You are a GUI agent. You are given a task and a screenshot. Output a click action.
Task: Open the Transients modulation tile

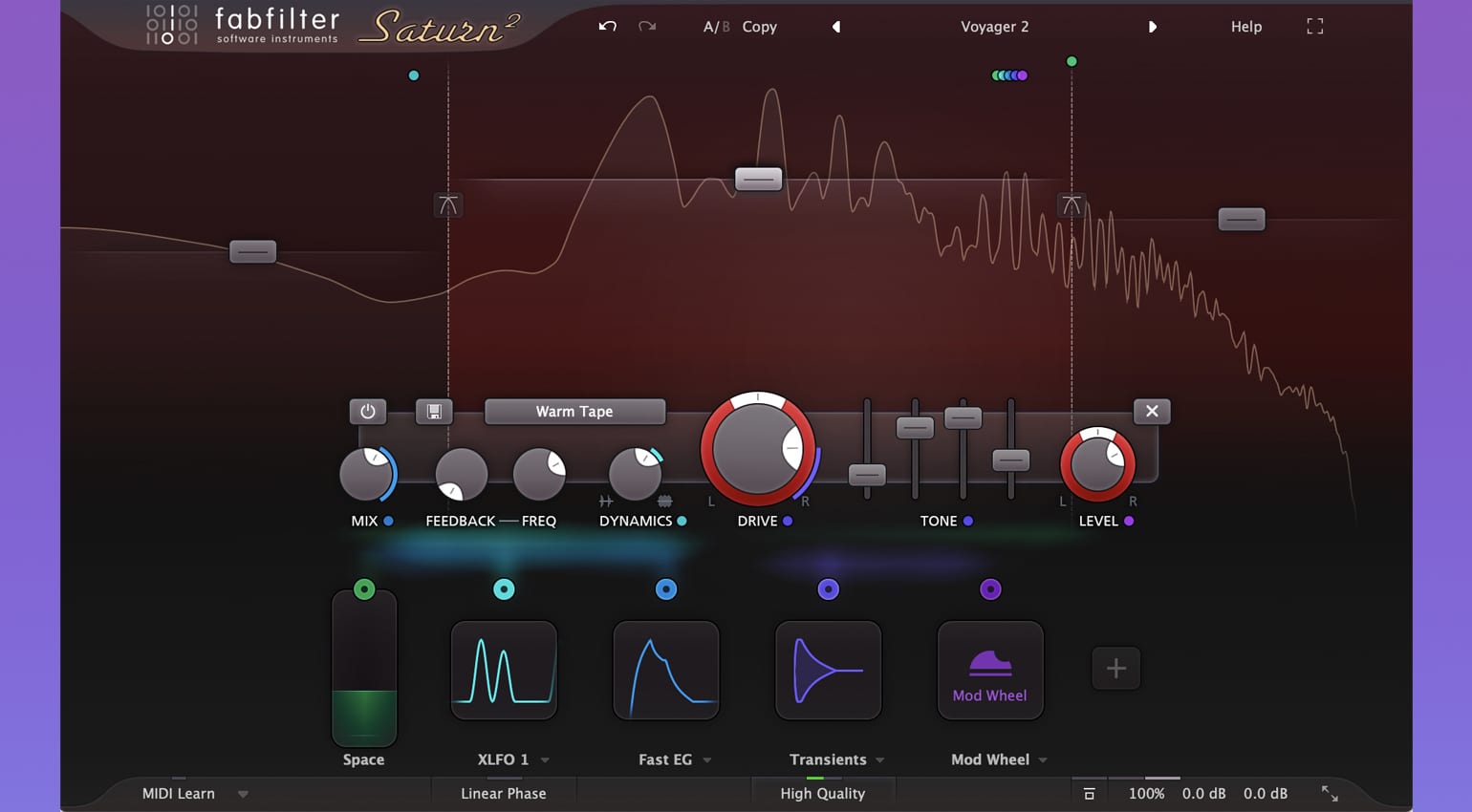point(829,670)
